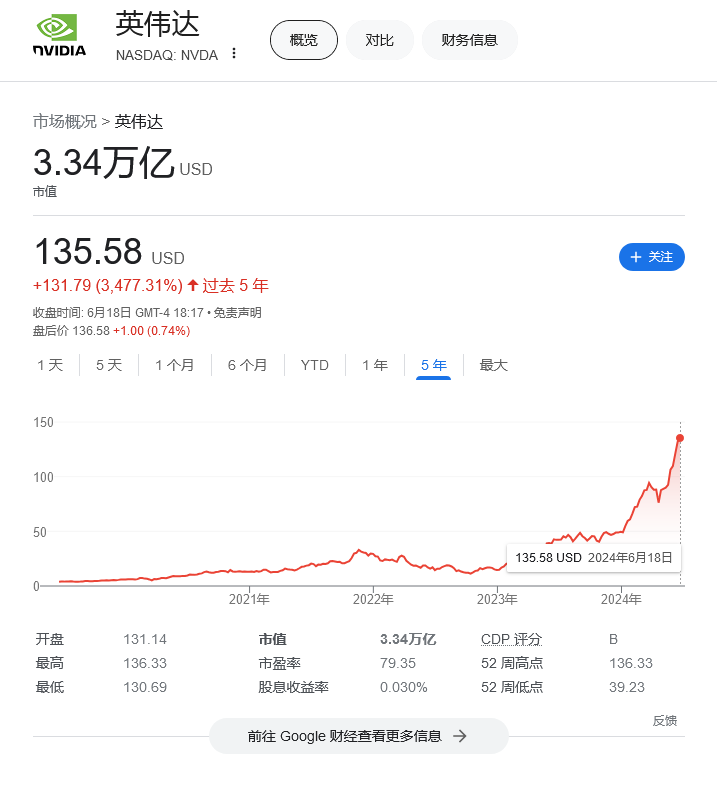Switch to the 对比 tab
This screenshot has width=717, height=786.
pos(379,40)
